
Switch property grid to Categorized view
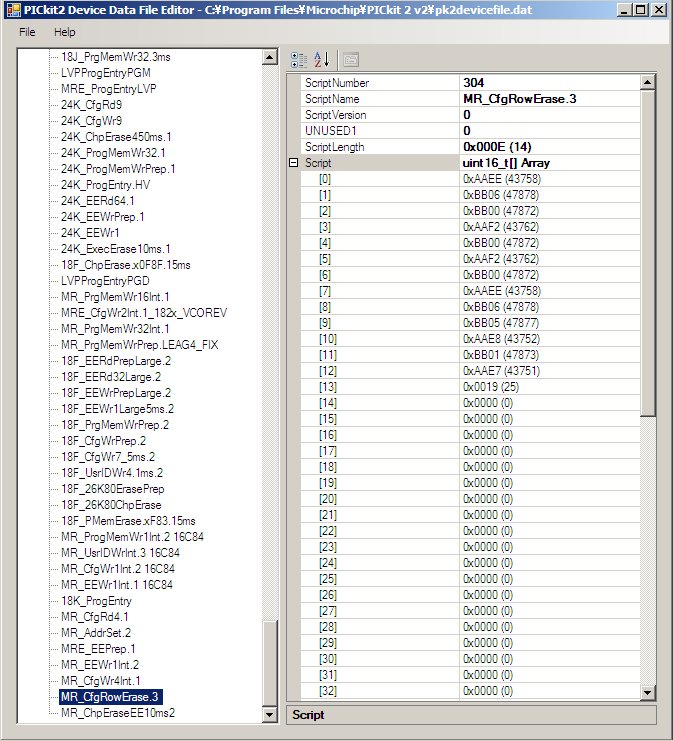click(299, 60)
